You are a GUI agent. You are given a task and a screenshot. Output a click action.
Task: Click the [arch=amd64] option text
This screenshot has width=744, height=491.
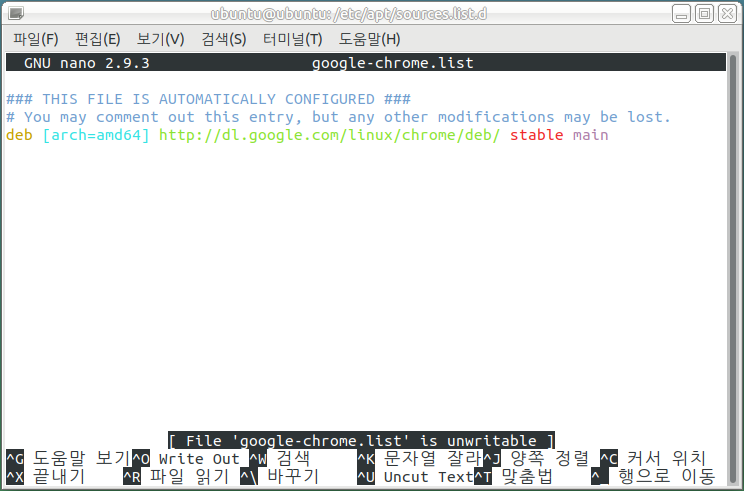[x=96, y=135]
